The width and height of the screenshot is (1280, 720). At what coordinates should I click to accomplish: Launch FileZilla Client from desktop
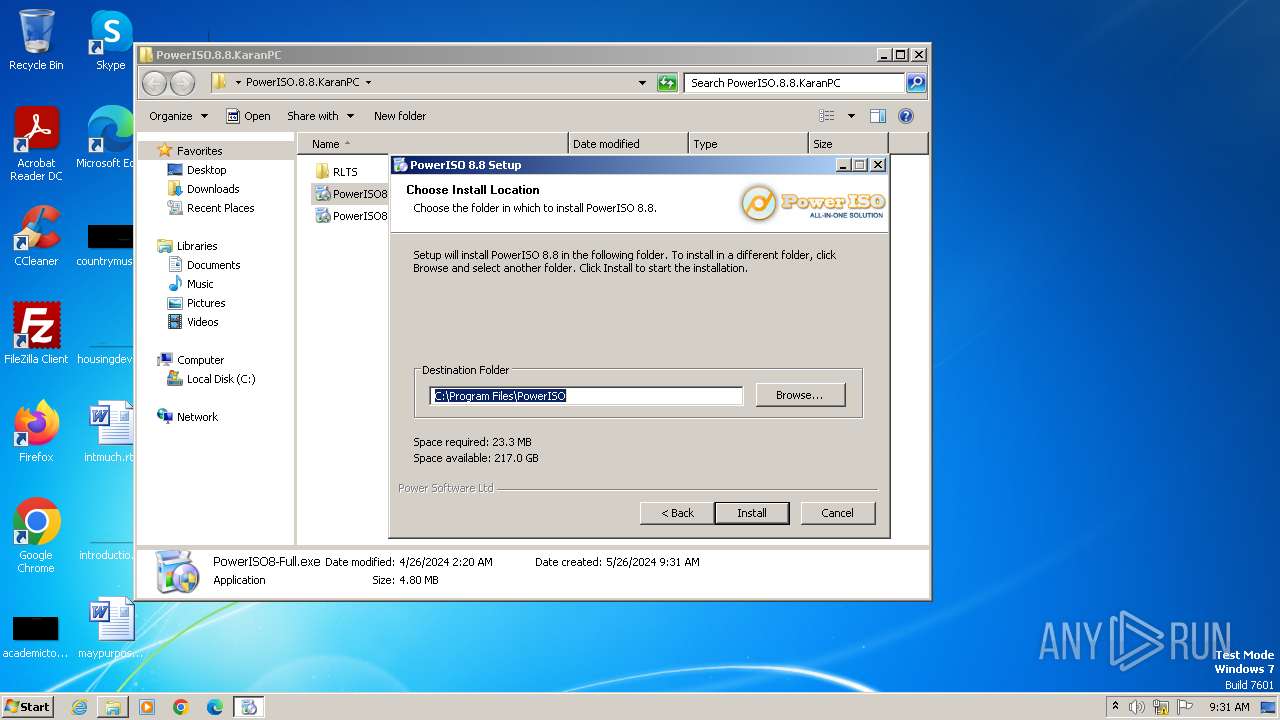click(x=36, y=333)
